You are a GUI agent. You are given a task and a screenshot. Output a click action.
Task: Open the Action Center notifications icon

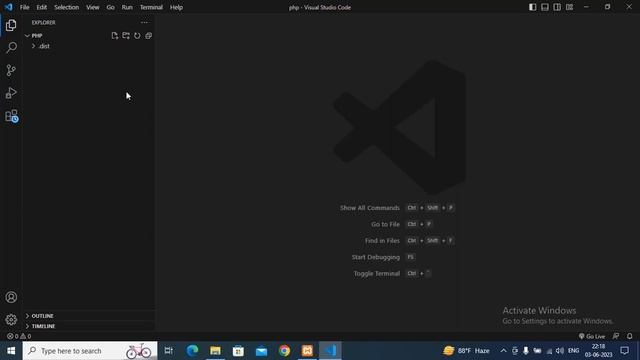click(625, 351)
